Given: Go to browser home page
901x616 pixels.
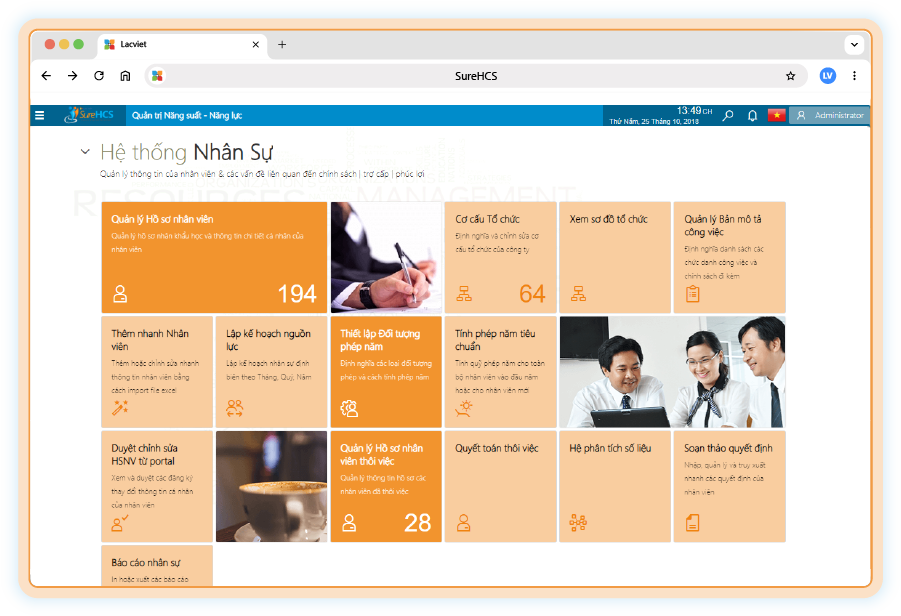Looking at the screenshot, I should [x=125, y=76].
